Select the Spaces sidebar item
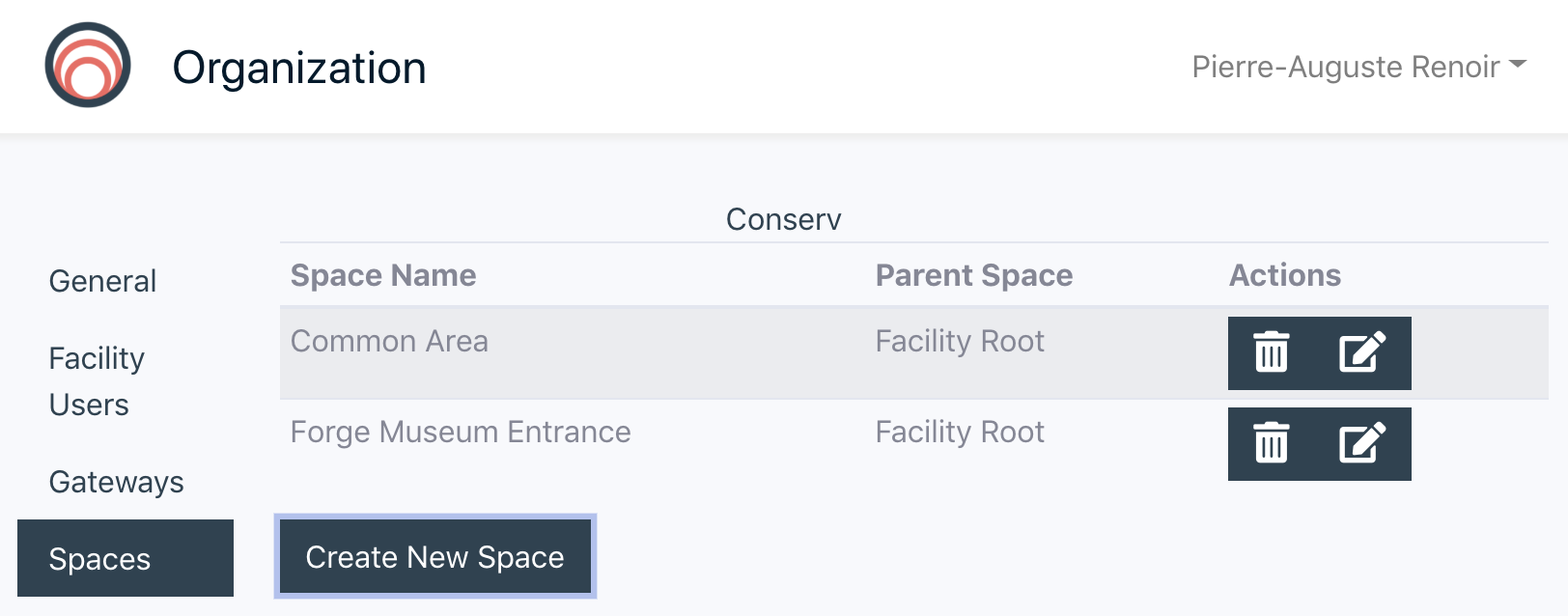1568x616 pixels. [x=126, y=558]
